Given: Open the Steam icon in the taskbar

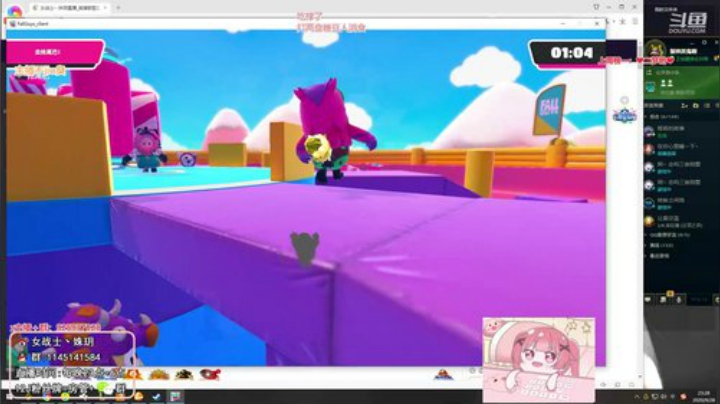Looking at the screenshot, I should 156,397.
